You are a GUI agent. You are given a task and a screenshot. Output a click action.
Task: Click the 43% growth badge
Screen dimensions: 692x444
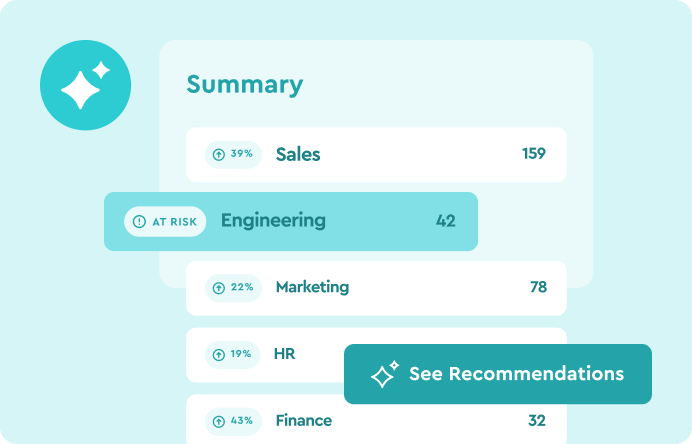coord(234,420)
